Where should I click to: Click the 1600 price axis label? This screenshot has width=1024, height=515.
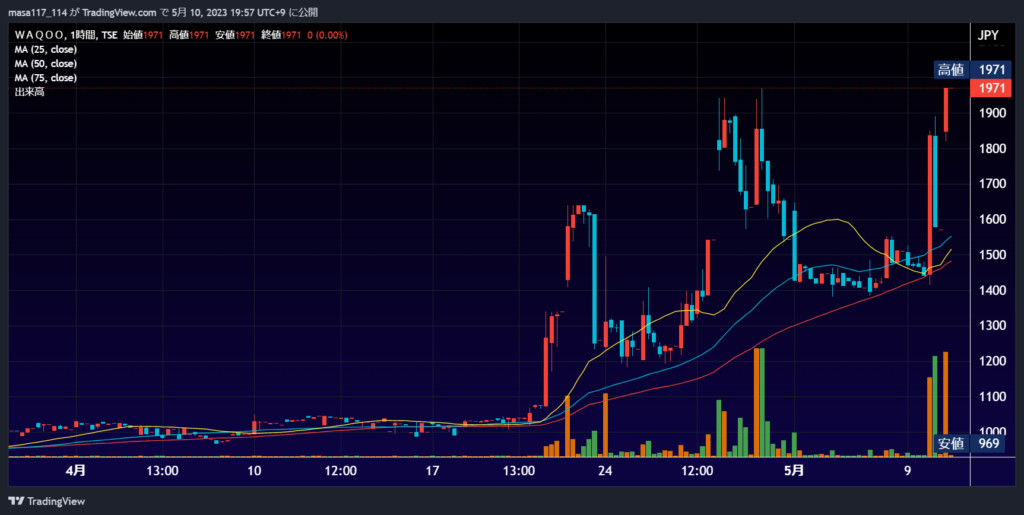point(991,219)
